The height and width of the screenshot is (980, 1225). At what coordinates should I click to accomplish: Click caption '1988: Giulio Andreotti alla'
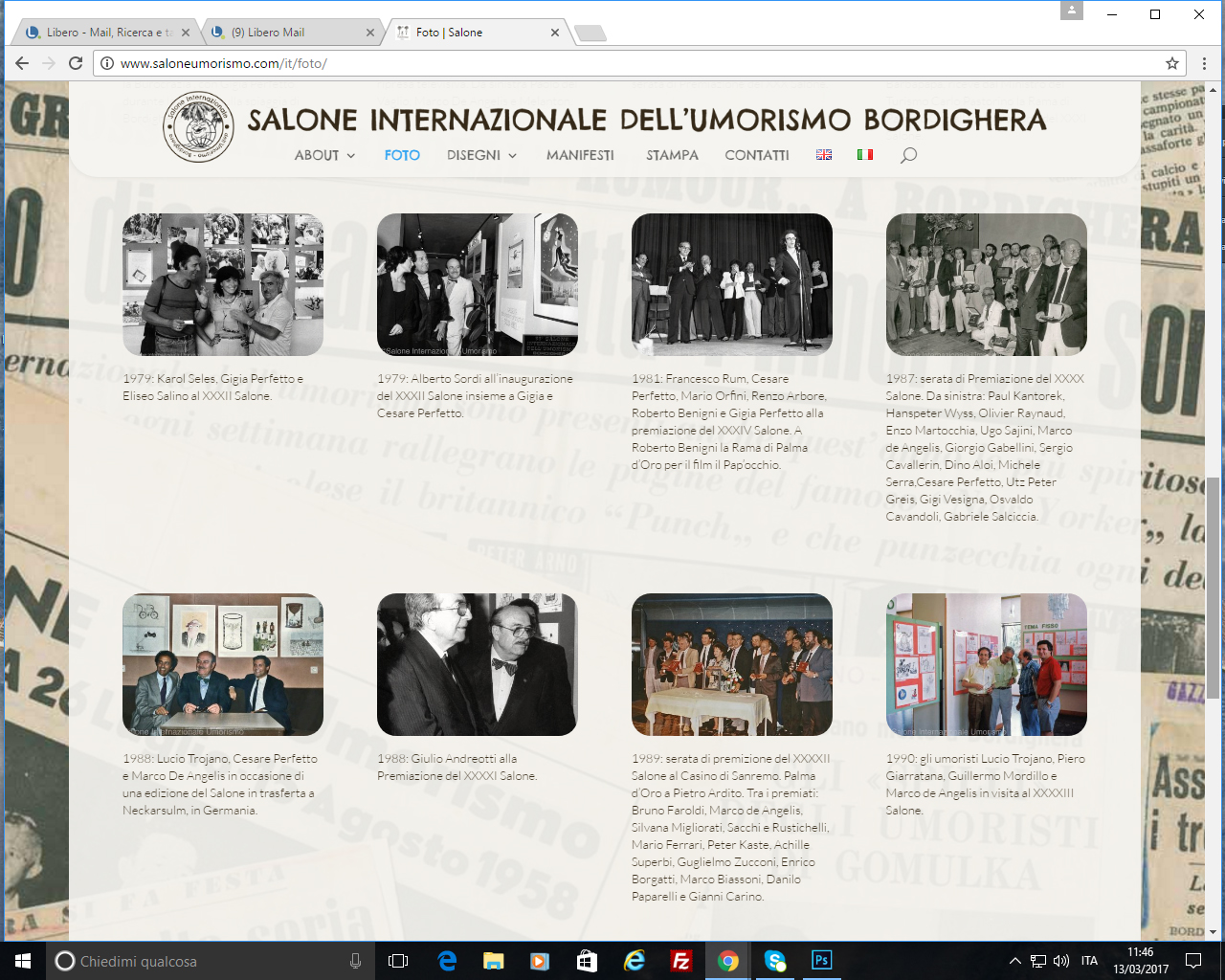pos(447,759)
